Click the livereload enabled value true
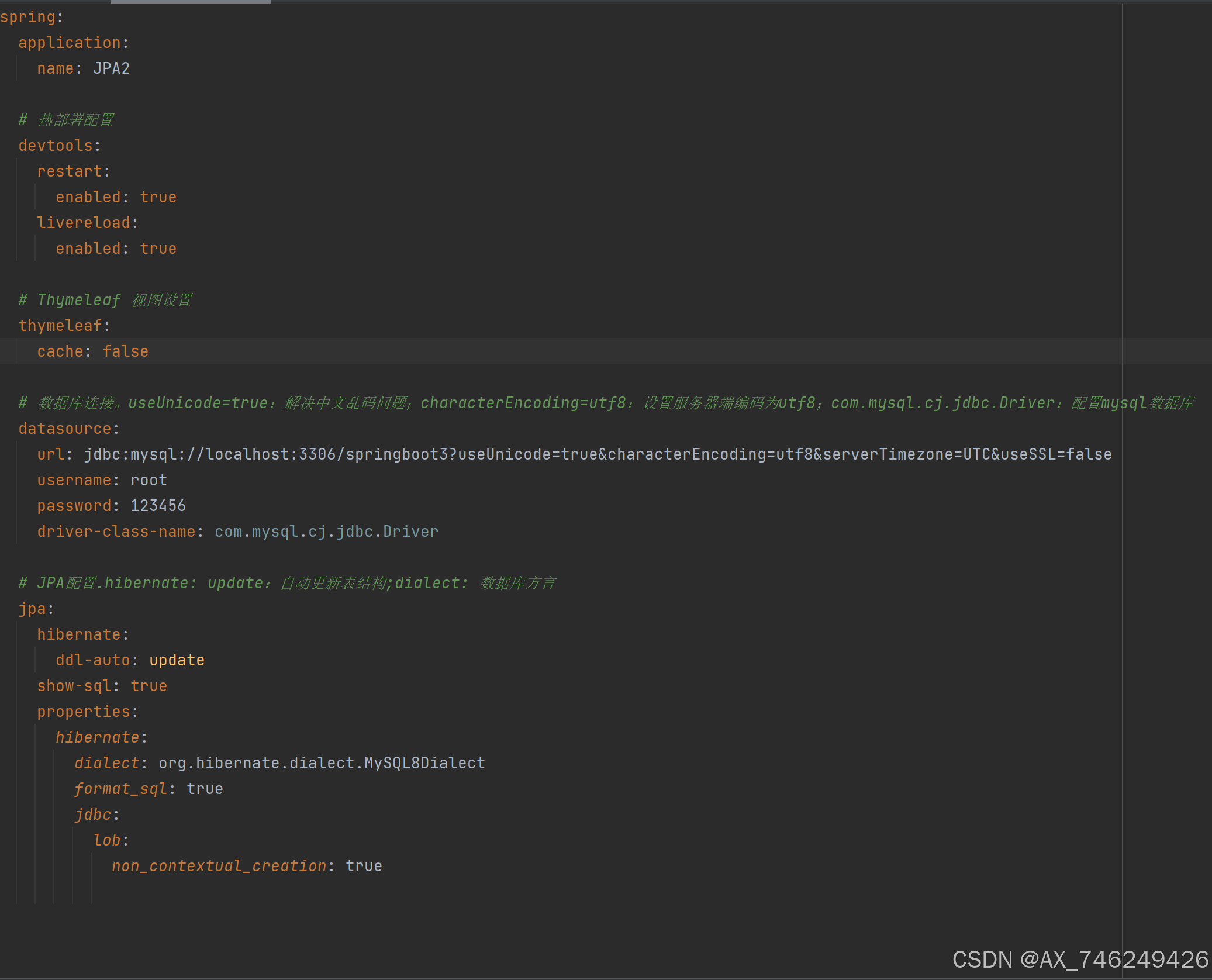Viewport: 1212px width, 980px height. pos(158,248)
